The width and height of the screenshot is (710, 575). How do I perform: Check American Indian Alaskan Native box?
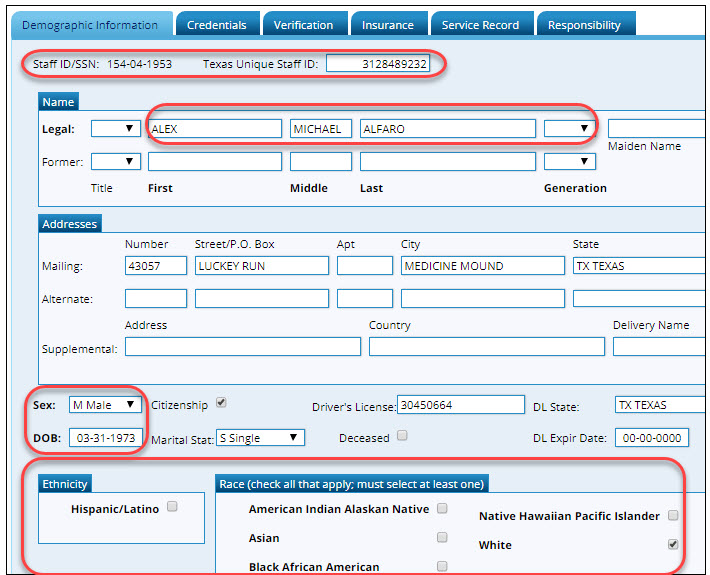[x=442, y=508]
